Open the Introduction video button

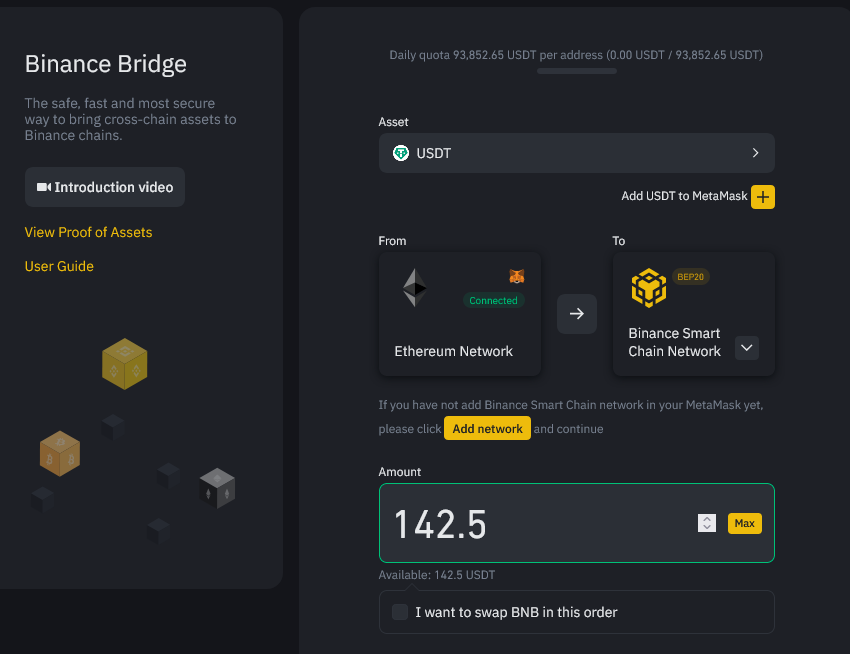click(x=105, y=187)
